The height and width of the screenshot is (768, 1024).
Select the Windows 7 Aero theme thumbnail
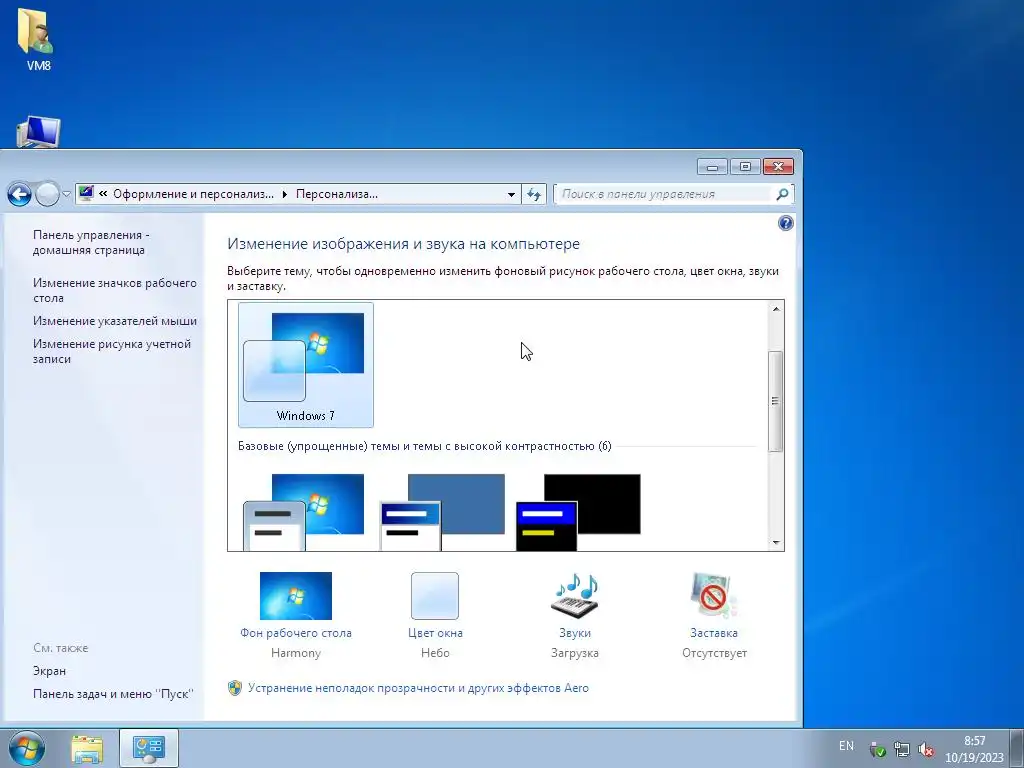click(306, 365)
